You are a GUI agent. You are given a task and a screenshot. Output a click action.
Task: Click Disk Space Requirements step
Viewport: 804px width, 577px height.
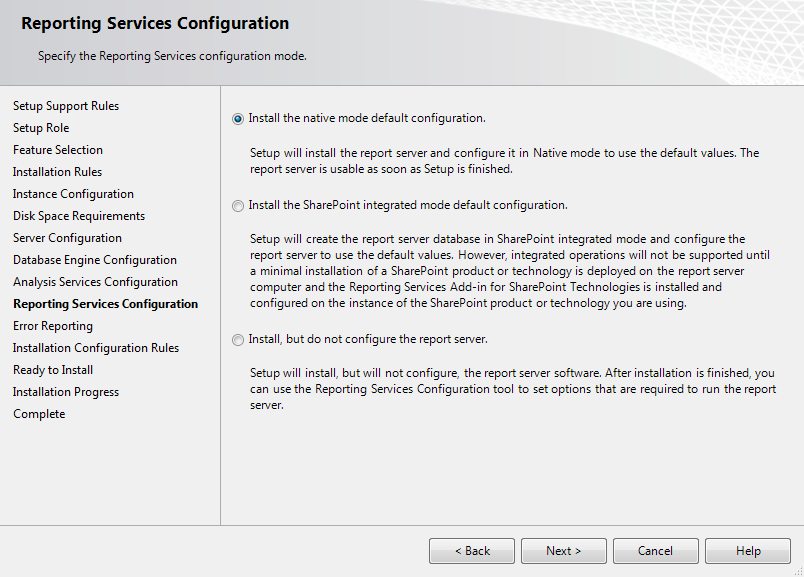coord(79,216)
